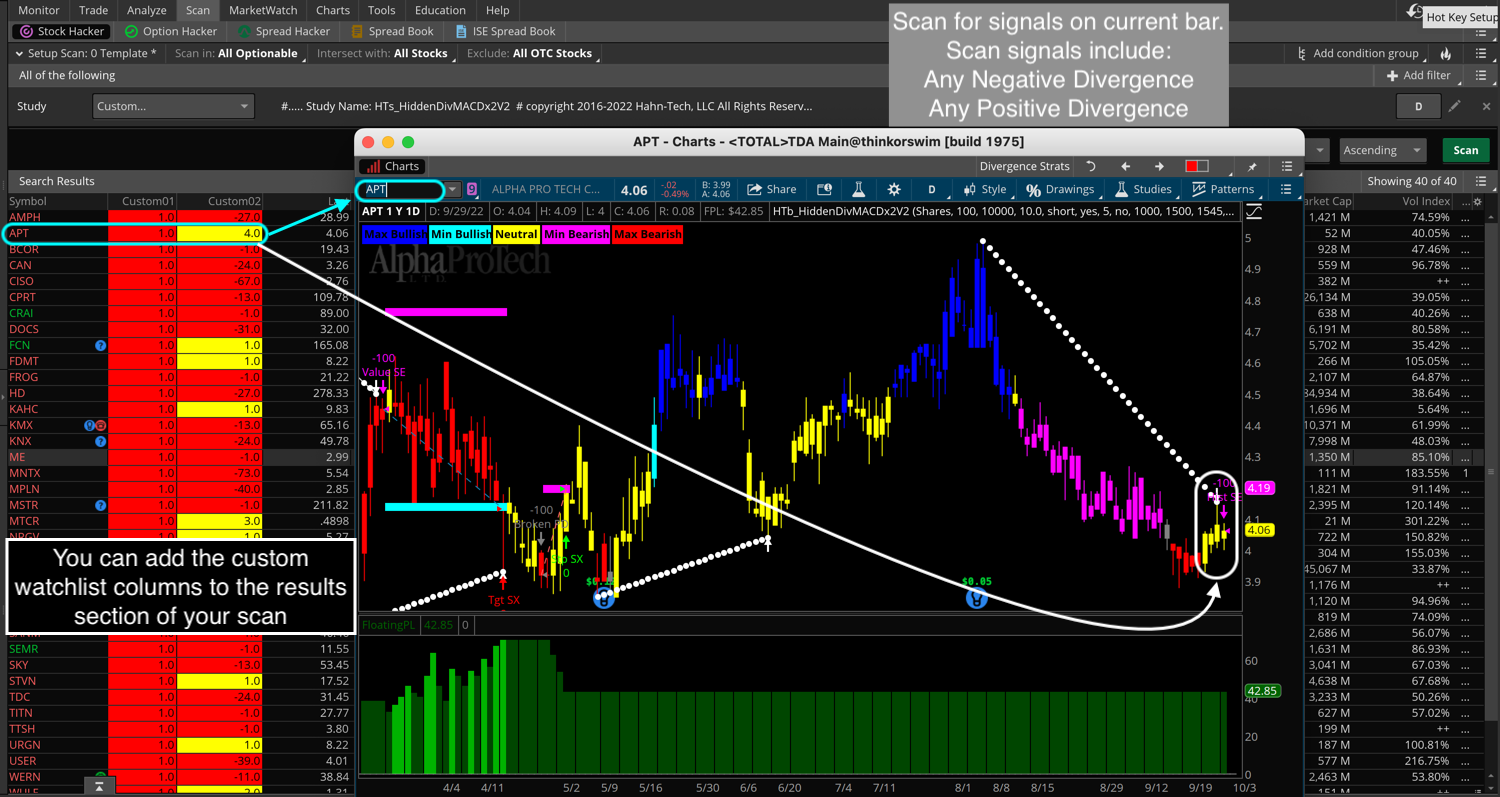Click the Vol Index column header
Screen dimensions: 1500x797
1425,201
